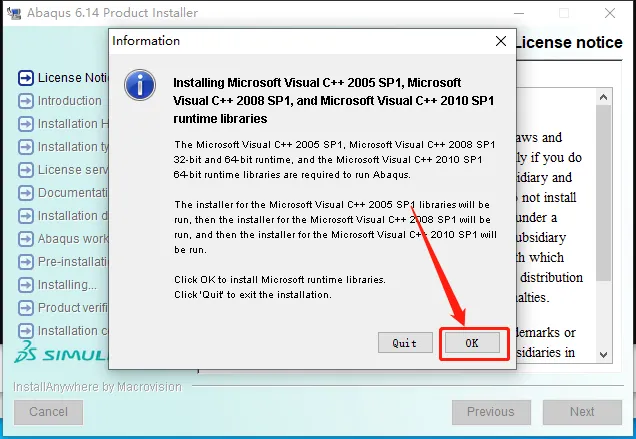The height and width of the screenshot is (439, 636).
Task: Click the Product verification step arrow icon
Action: [x=26, y=308]
